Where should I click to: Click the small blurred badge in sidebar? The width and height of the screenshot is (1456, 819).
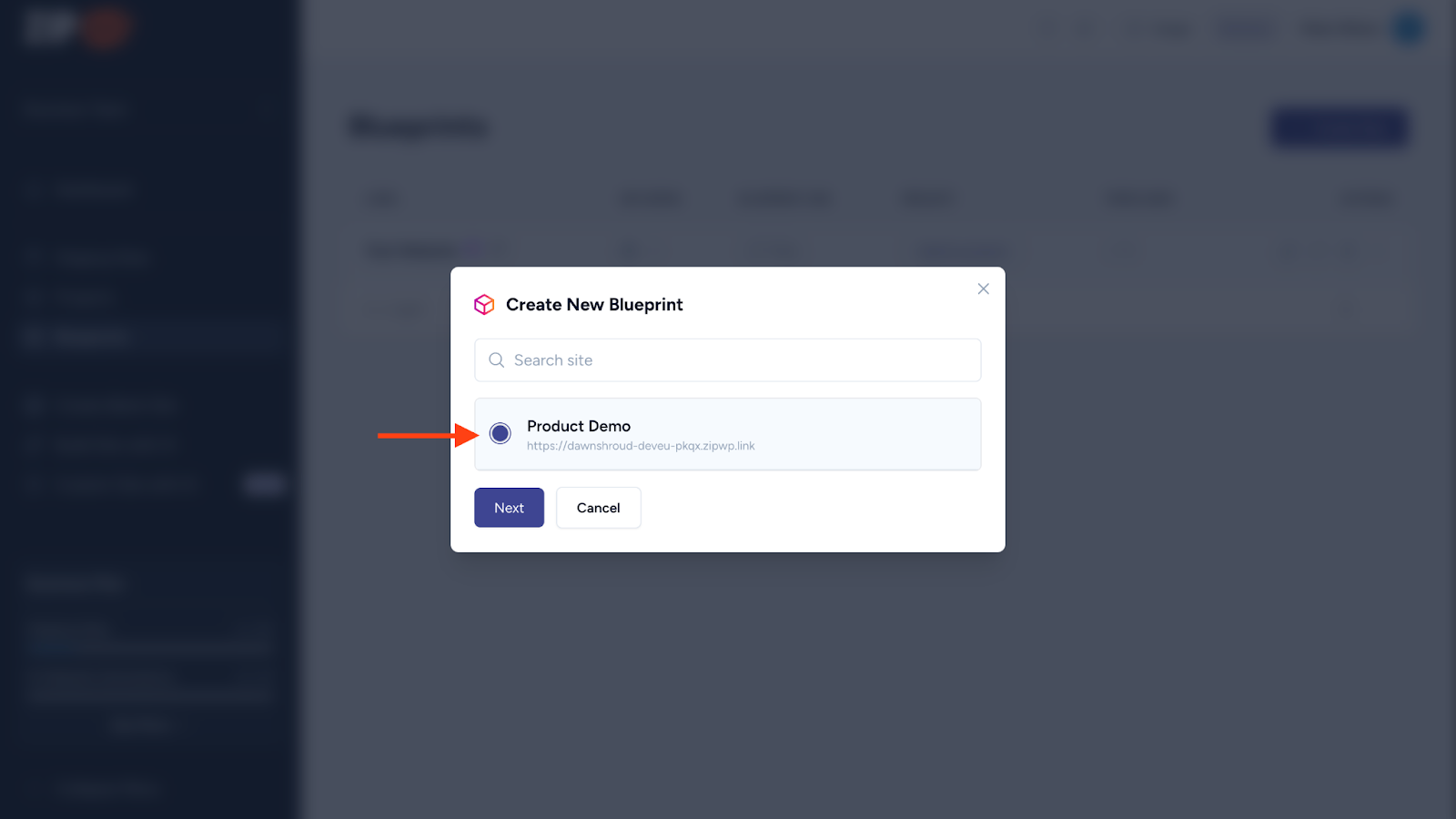pos(263,483)
